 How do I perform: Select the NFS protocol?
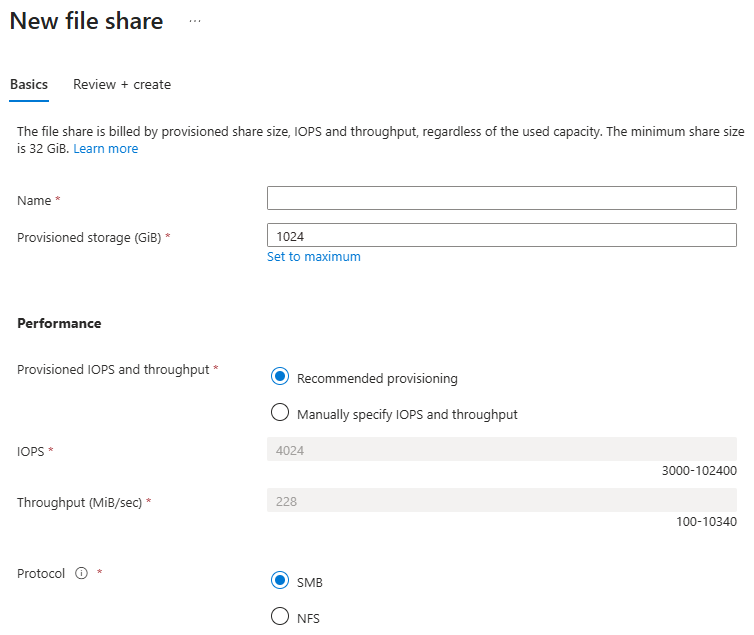coord(280,617)
